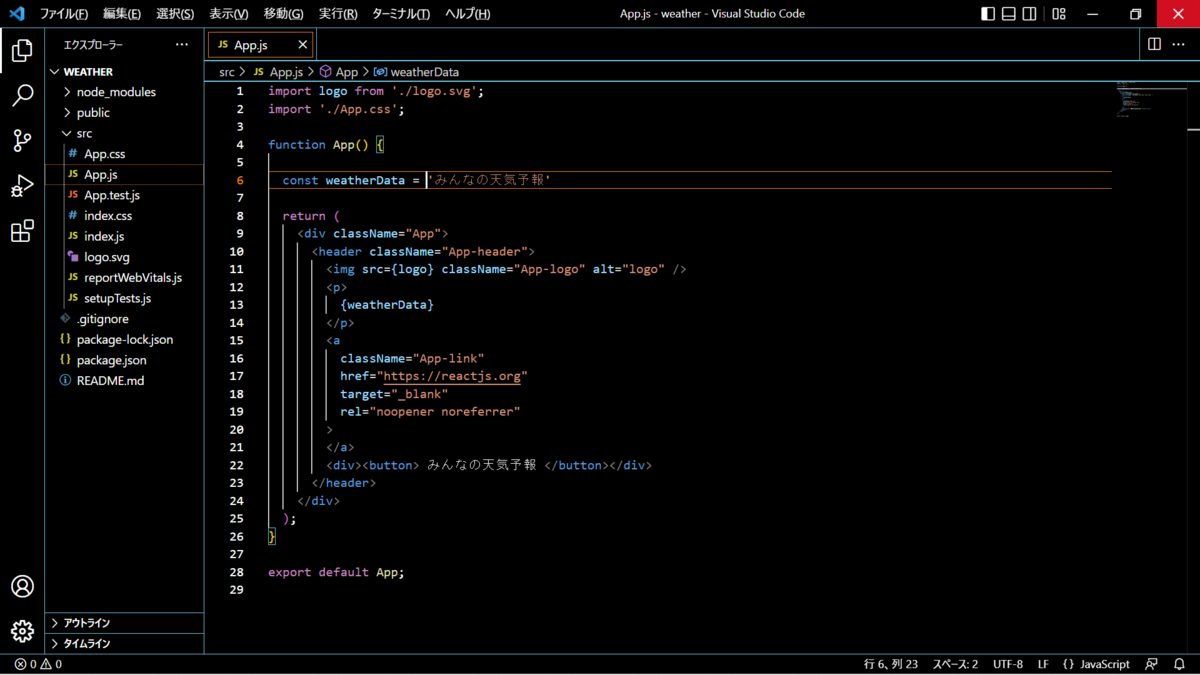Open package.json in the explorer
This screenshot has width=1200, height=675.
pos(111,360)
